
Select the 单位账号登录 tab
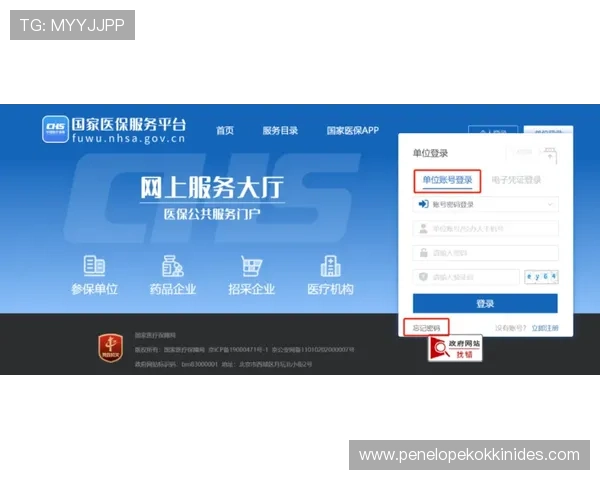tap(447, 180)
